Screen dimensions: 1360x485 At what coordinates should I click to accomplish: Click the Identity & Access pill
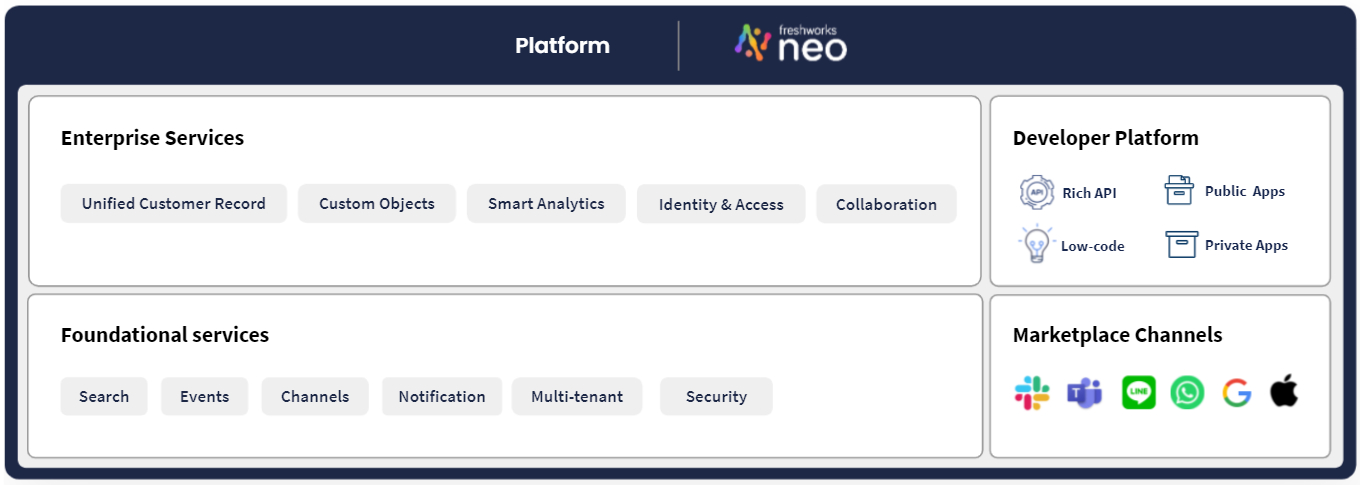tap(721, 205)
